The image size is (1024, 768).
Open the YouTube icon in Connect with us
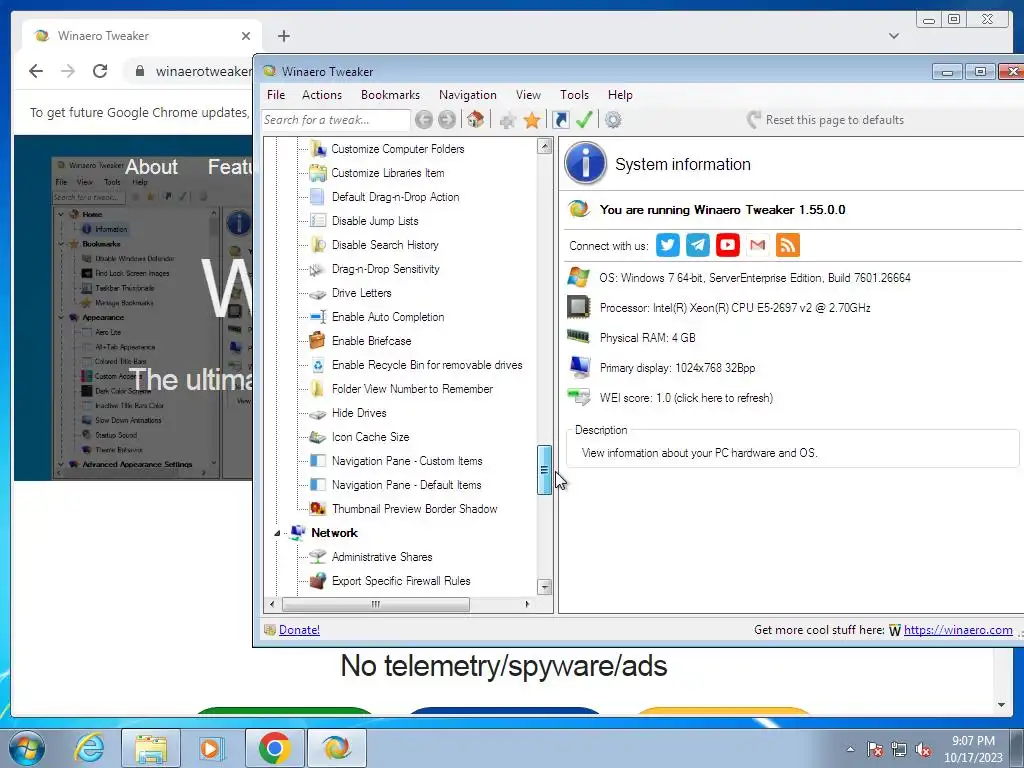(728, 245)
